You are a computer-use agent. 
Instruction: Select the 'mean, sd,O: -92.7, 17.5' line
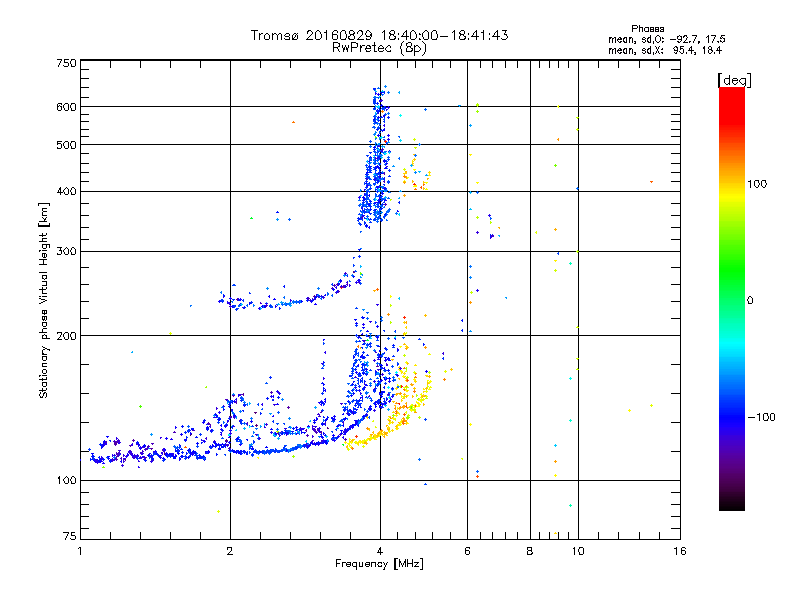pos(666,39)
